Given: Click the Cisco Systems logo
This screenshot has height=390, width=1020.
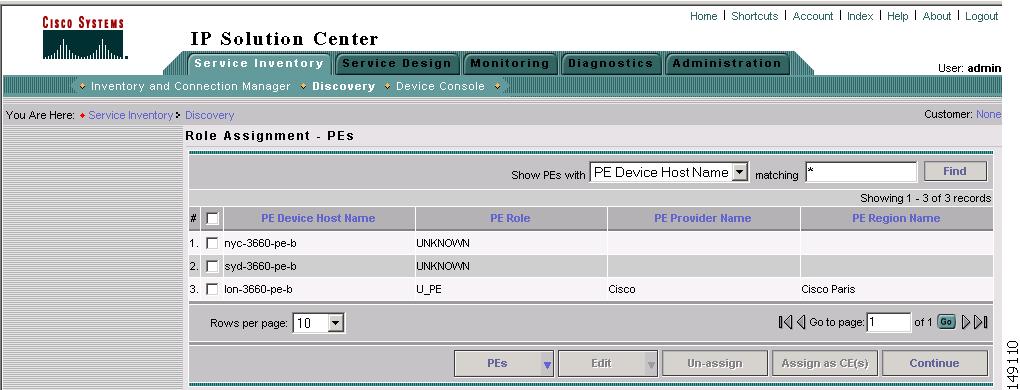Looking at the screenshot, I should [x=84, y=38].
